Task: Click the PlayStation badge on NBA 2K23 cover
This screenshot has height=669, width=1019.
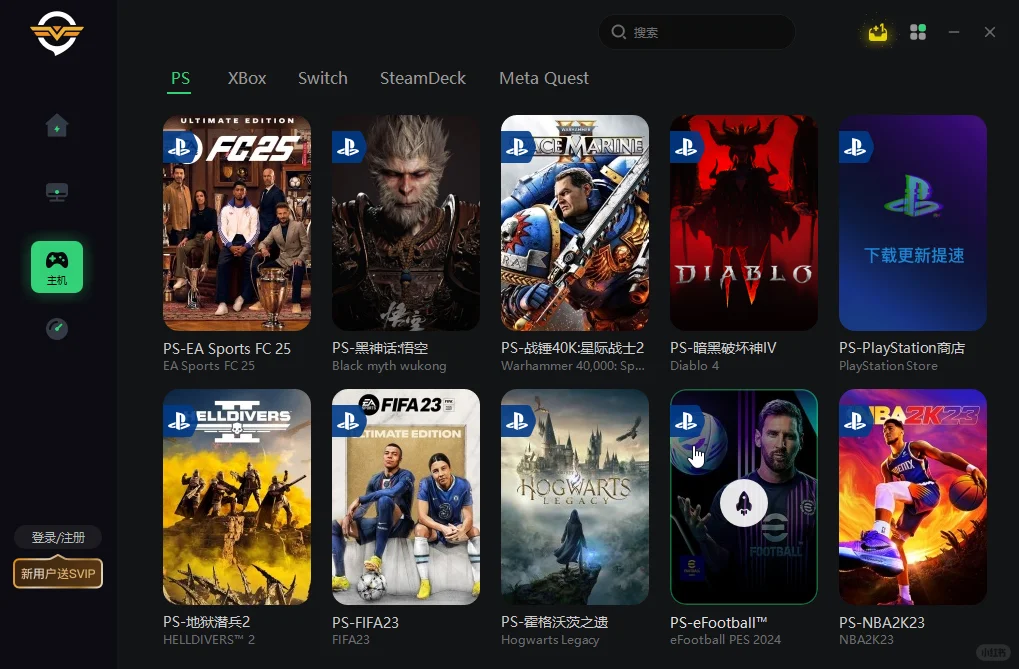Action: pos(855,422)
